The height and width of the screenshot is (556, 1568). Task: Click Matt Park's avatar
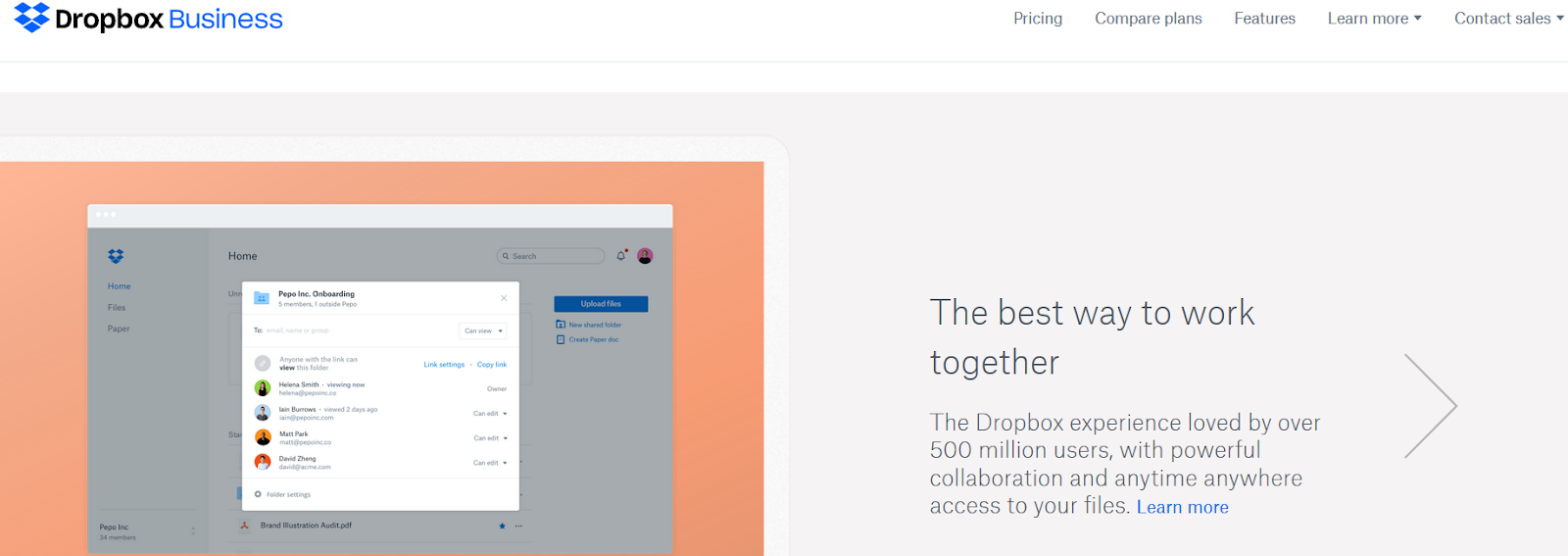[263, 437]
